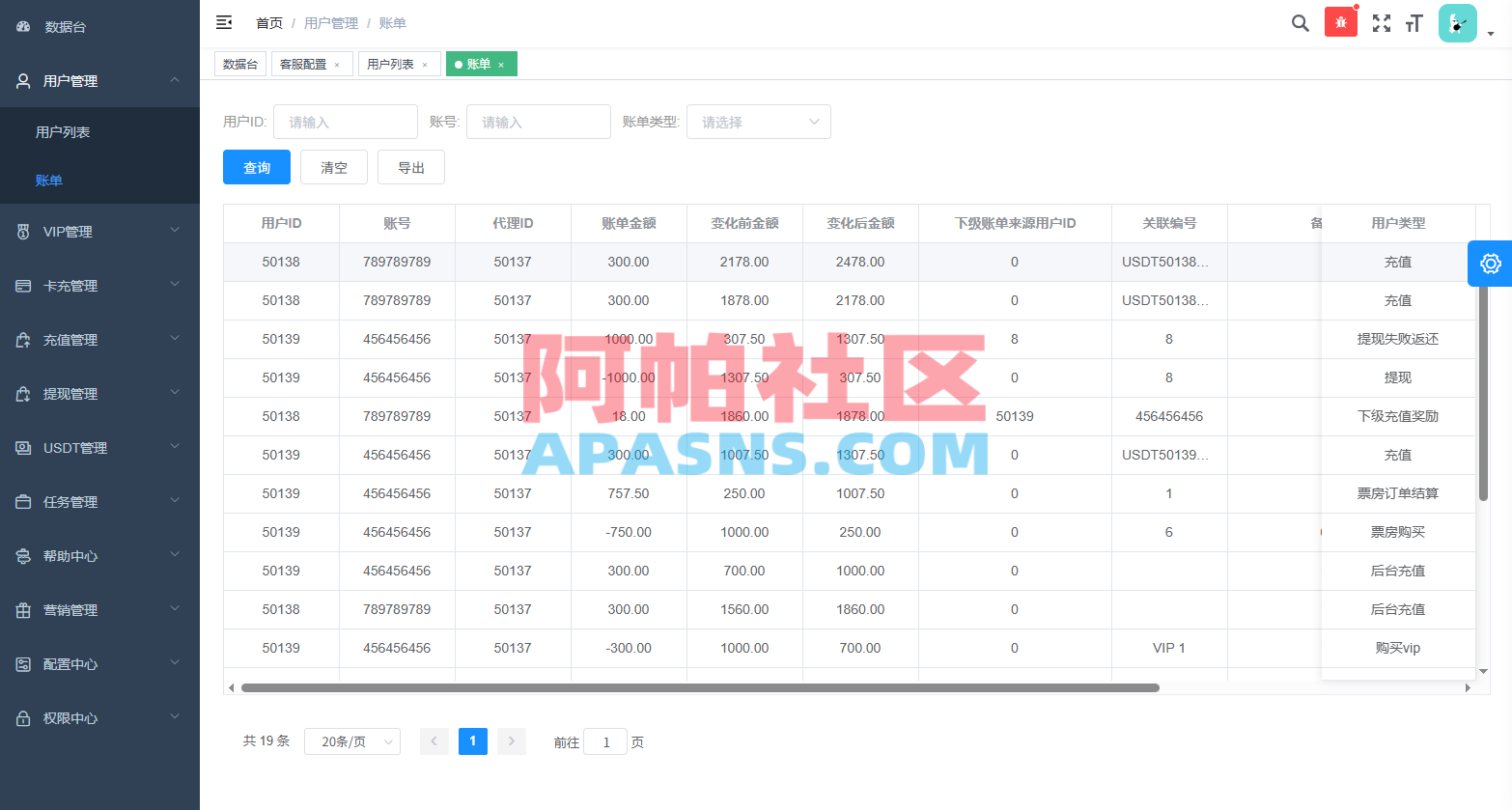Image resolution: width=1512 pixels, height=810 pixels.
Task: Expand the 配置中心 sidebar chevron
Action: [x=175, y=663]
